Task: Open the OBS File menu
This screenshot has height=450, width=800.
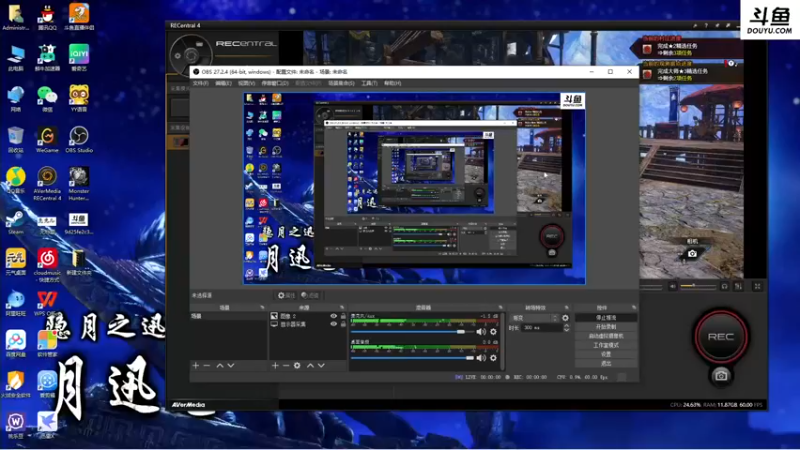Action: 201,83
